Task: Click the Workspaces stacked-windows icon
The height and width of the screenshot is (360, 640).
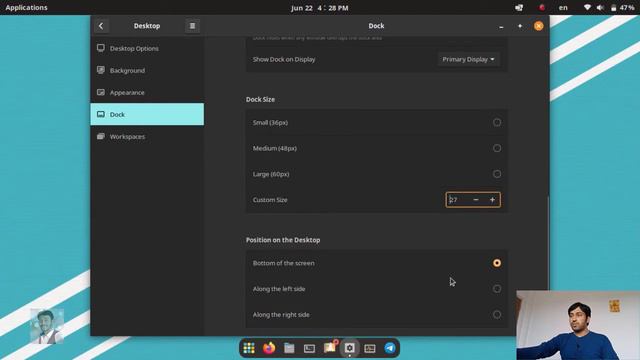Action: [101, 136]
